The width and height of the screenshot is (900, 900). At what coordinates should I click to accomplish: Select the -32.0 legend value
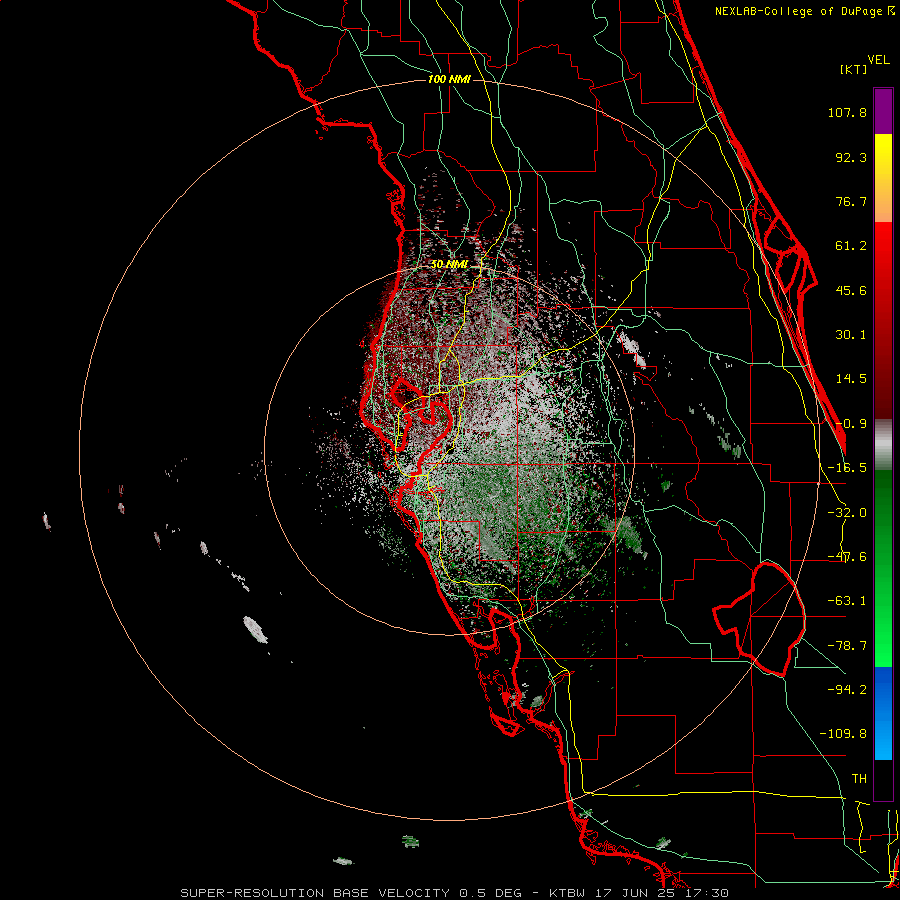pos(847,513)
